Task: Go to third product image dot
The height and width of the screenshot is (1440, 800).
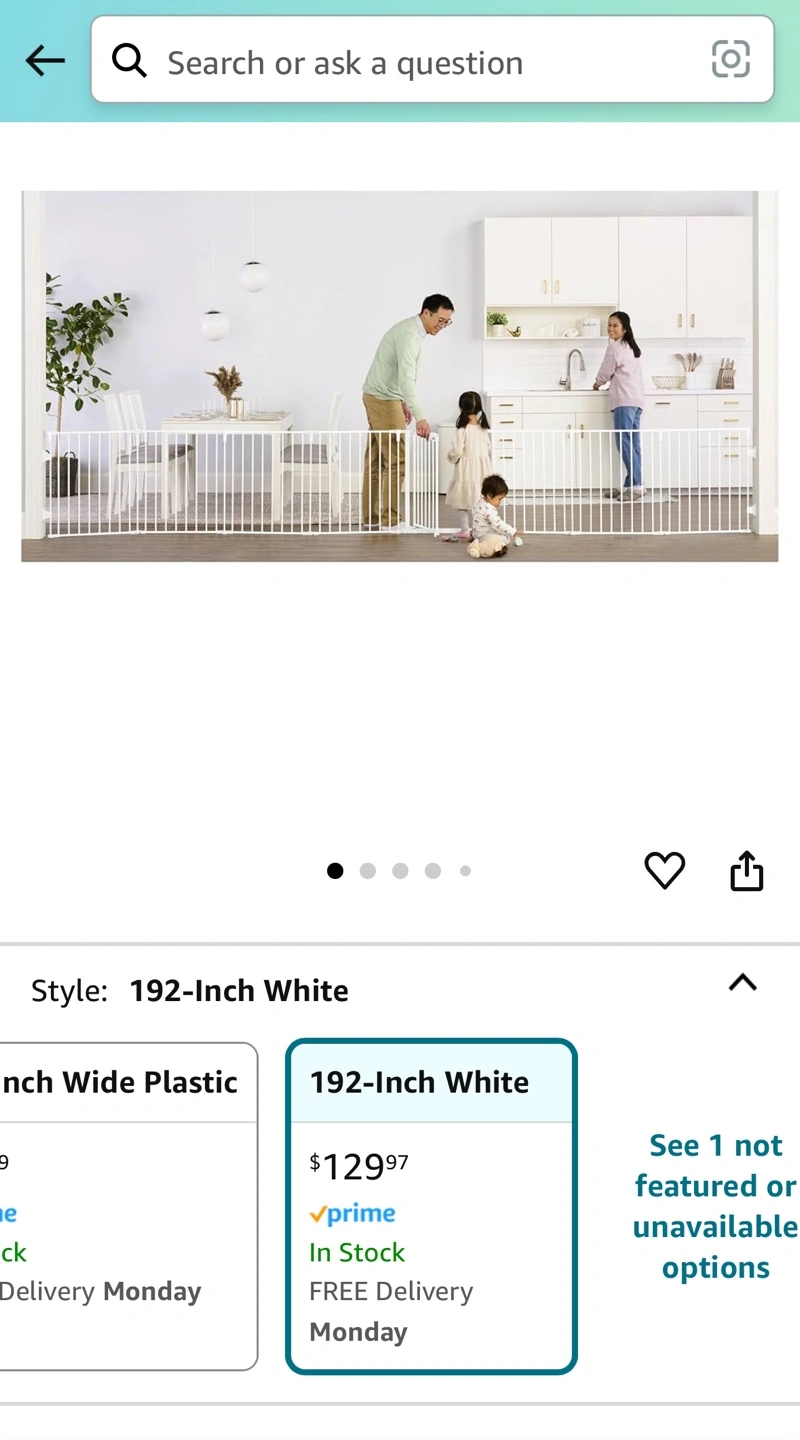Action: click(x=400, y=871)
